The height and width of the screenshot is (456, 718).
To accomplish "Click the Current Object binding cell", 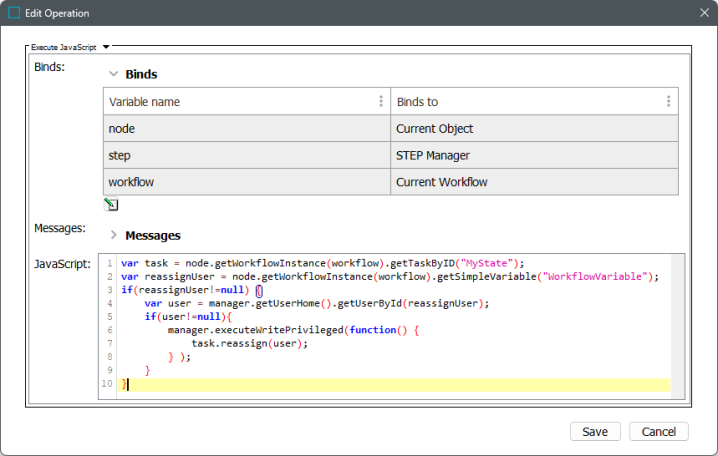I will click(534, 129).
